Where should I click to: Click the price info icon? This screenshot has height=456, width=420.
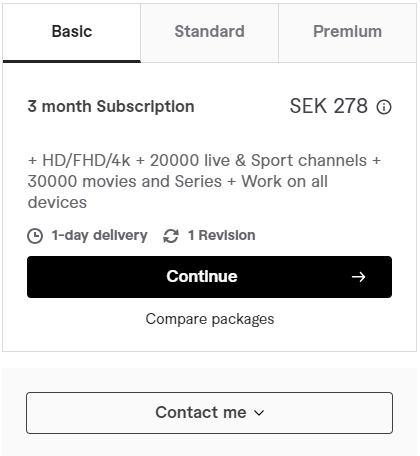point(384,107)
